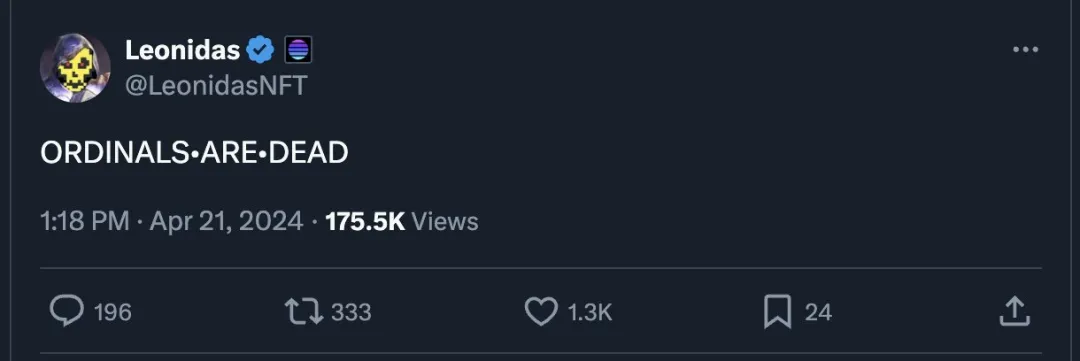This screenshot has height=361, width=1080.
Task: Open the Leonidas display name profile
Action: tap(183, 50)
